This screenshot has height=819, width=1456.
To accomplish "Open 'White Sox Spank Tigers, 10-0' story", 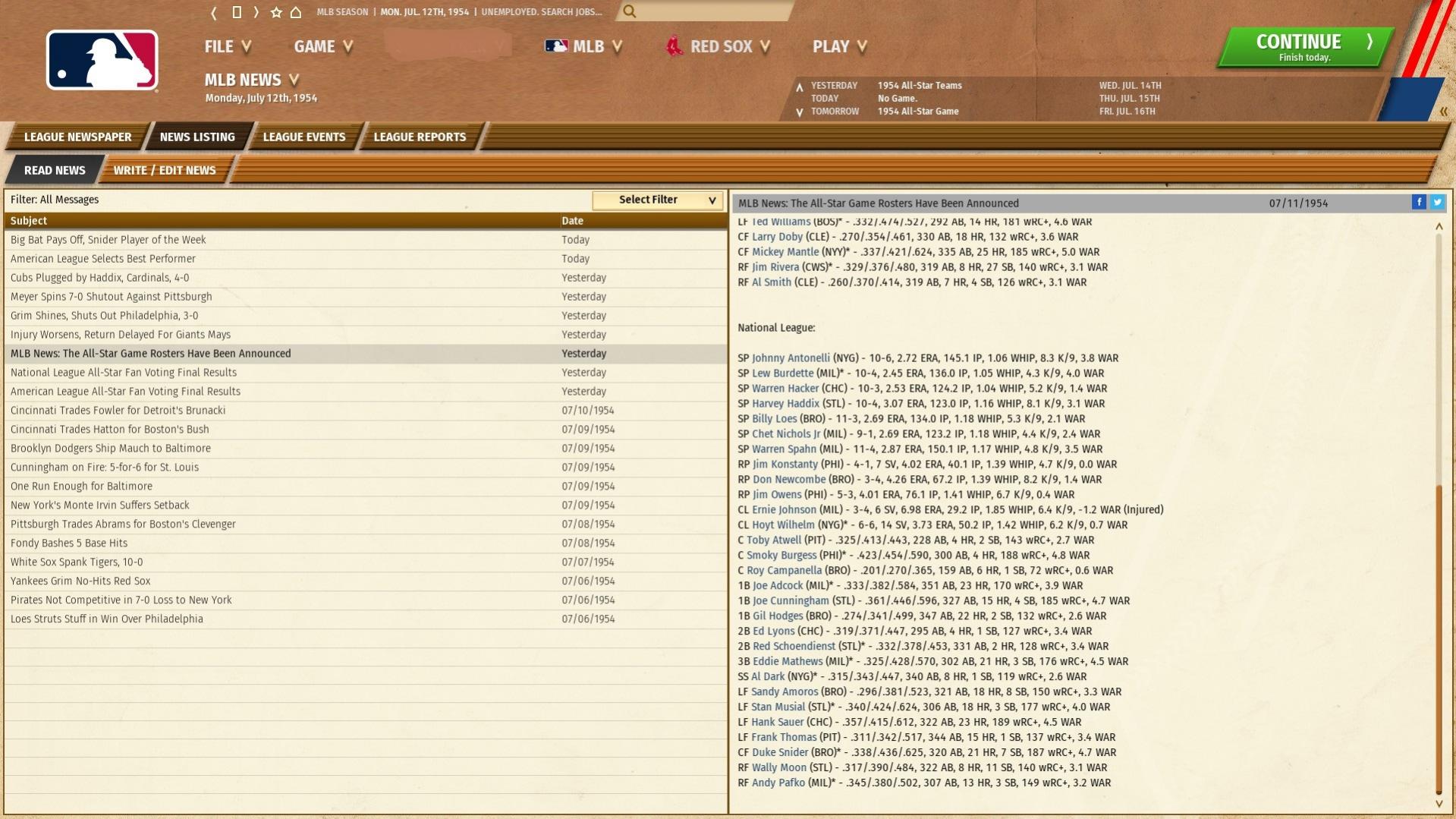I will (366, 562).
